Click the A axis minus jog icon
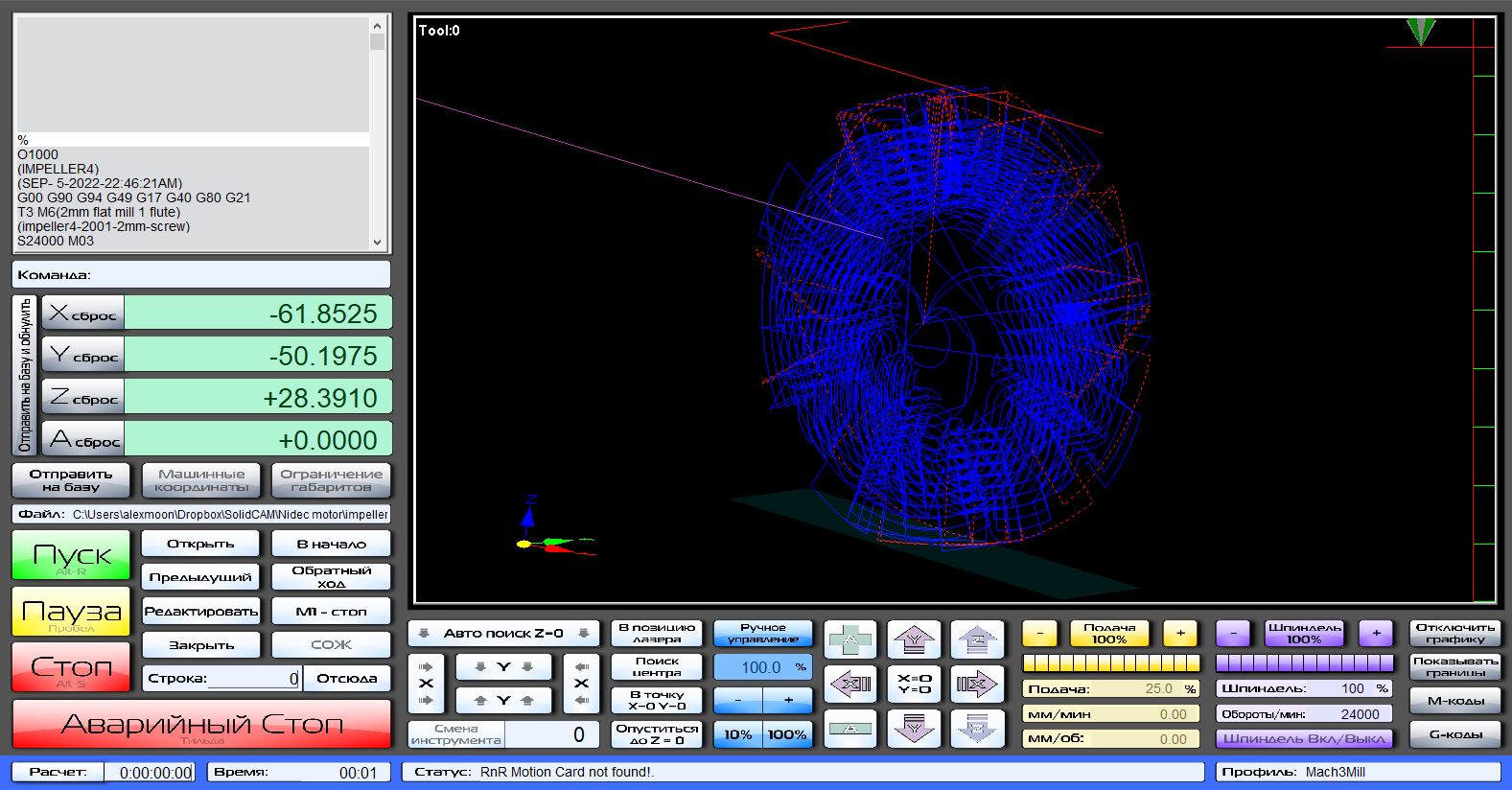Viewport: 1512px width, 790px height. coord(850,729)
